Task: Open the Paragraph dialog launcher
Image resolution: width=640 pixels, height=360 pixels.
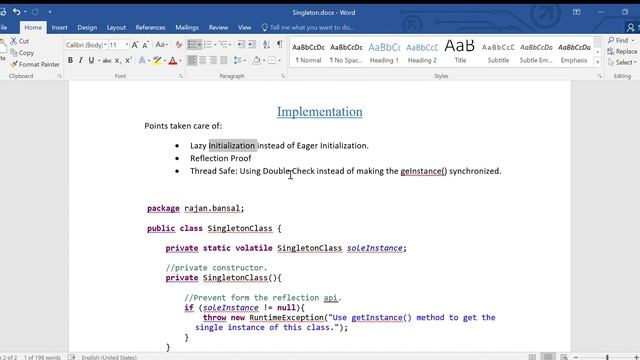Action: [x=283, y=76]
